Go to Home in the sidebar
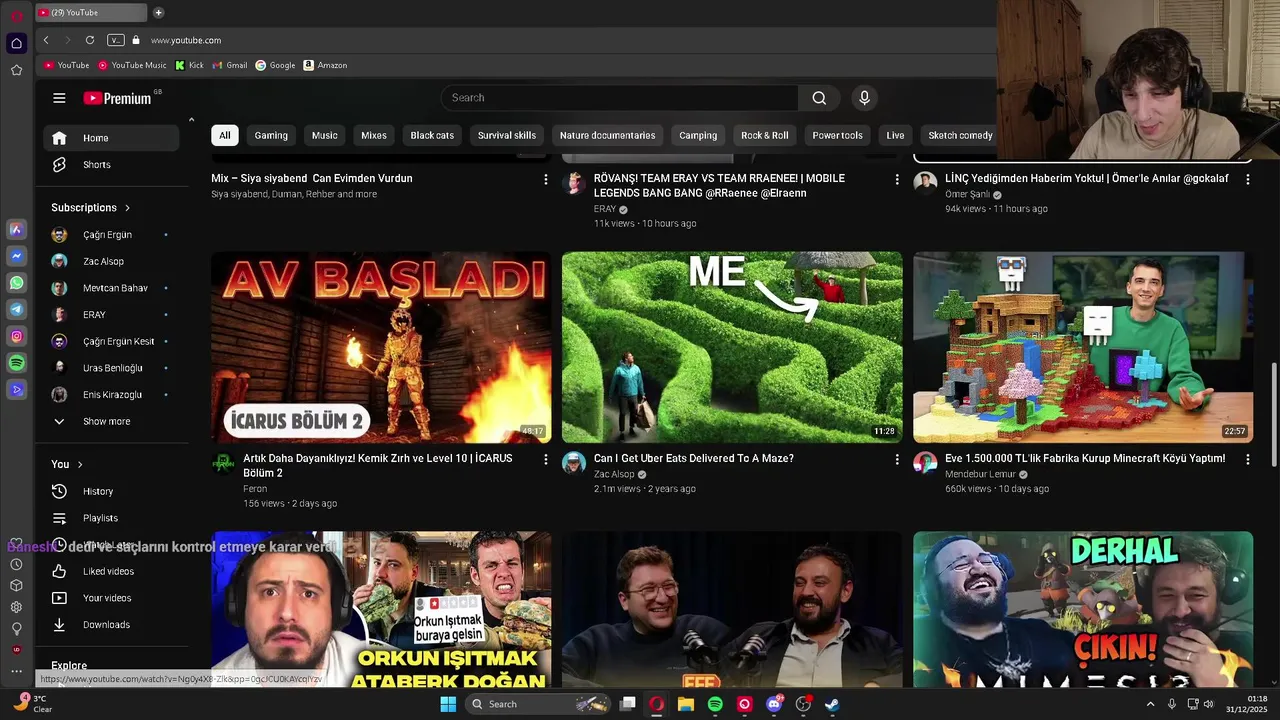 pyautogui.click(x=110, y=138)
